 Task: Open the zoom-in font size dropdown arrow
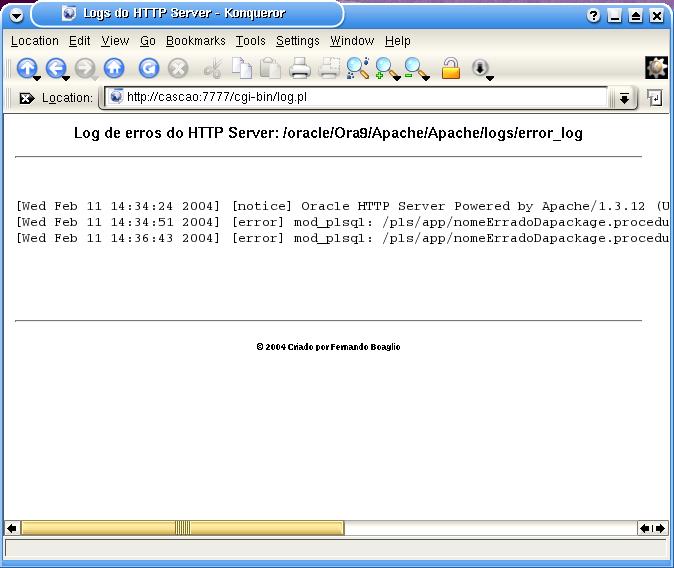(397, 78)
